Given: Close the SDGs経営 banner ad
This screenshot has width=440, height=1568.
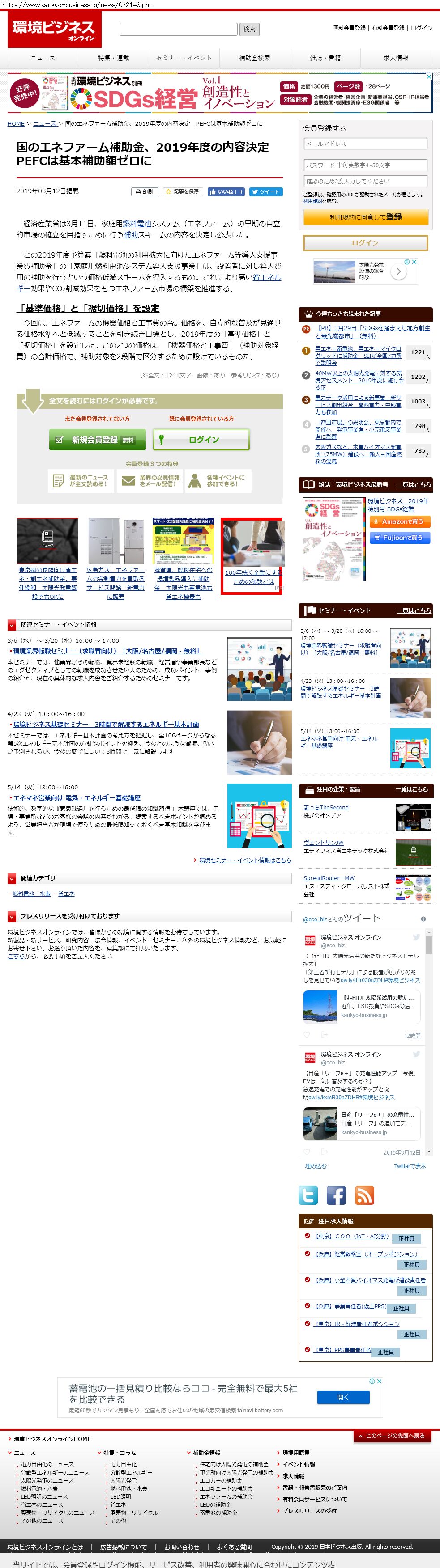Looking at the screenshot, I should (429, 76).
